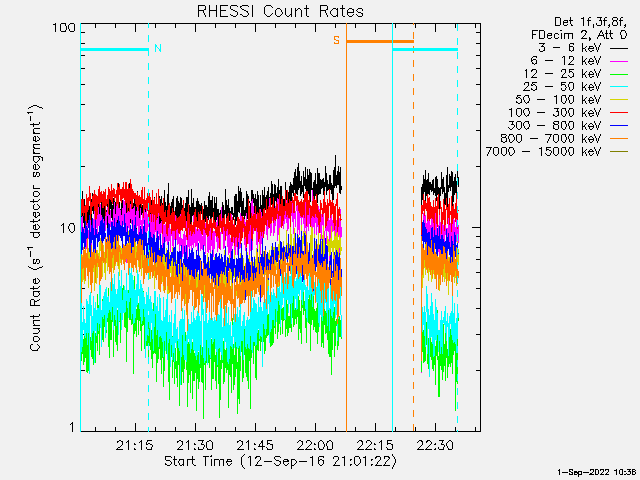Click the olive legend line for 7000 - 15000 keV
Viewport: 640px width, 480px height.
(x=618, y=153)
